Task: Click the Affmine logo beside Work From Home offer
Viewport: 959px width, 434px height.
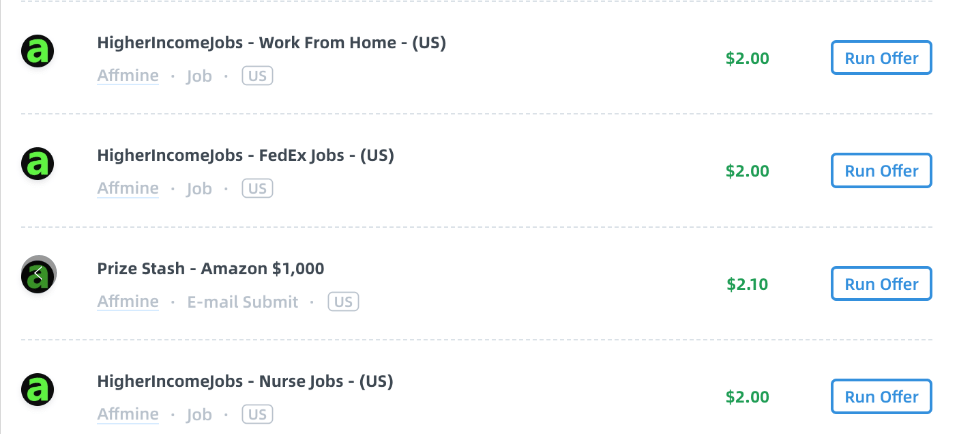Action: pyautogui.click(x=38, y=51)
